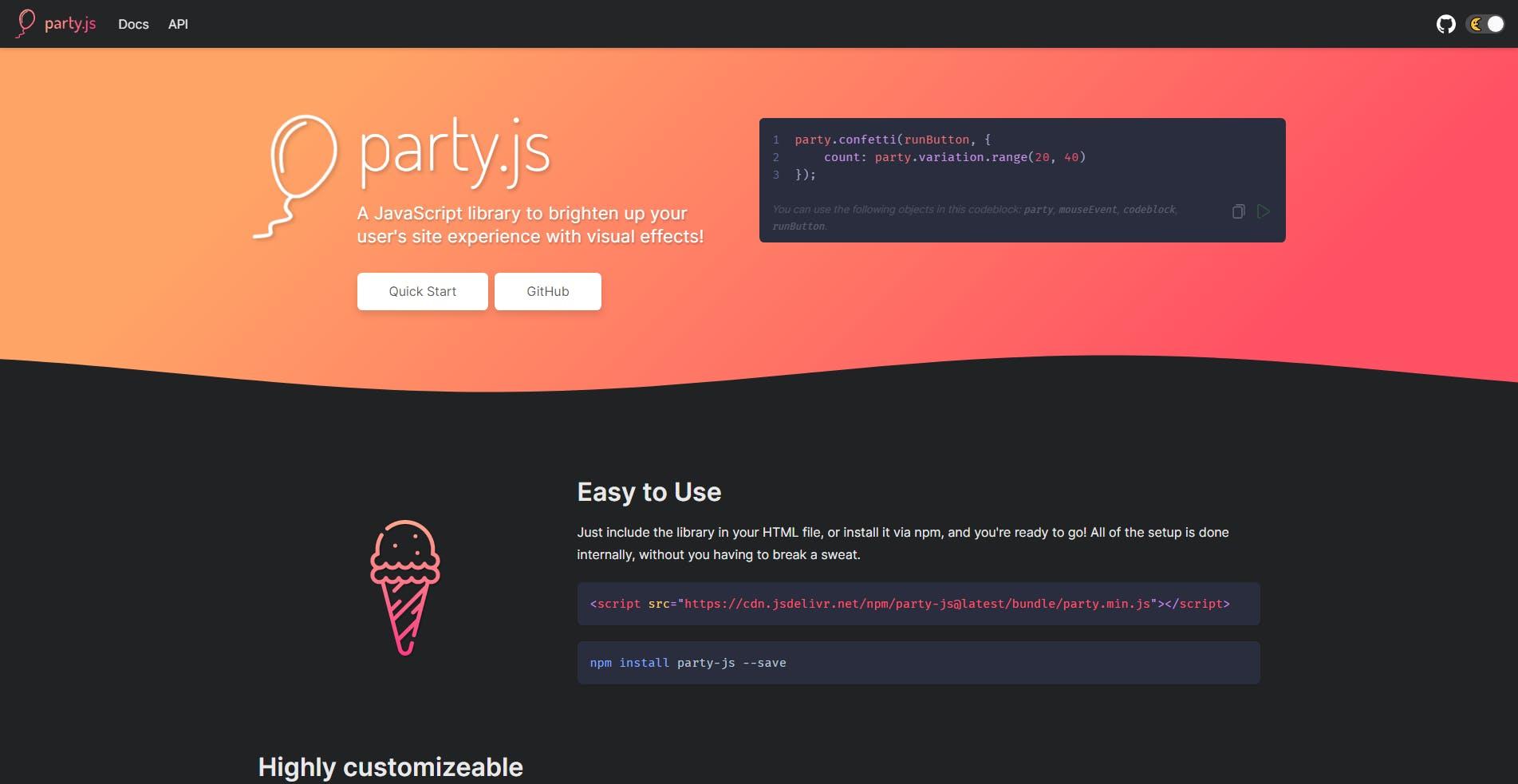Click the party.js balloon logo icon

tap(26, 23)
